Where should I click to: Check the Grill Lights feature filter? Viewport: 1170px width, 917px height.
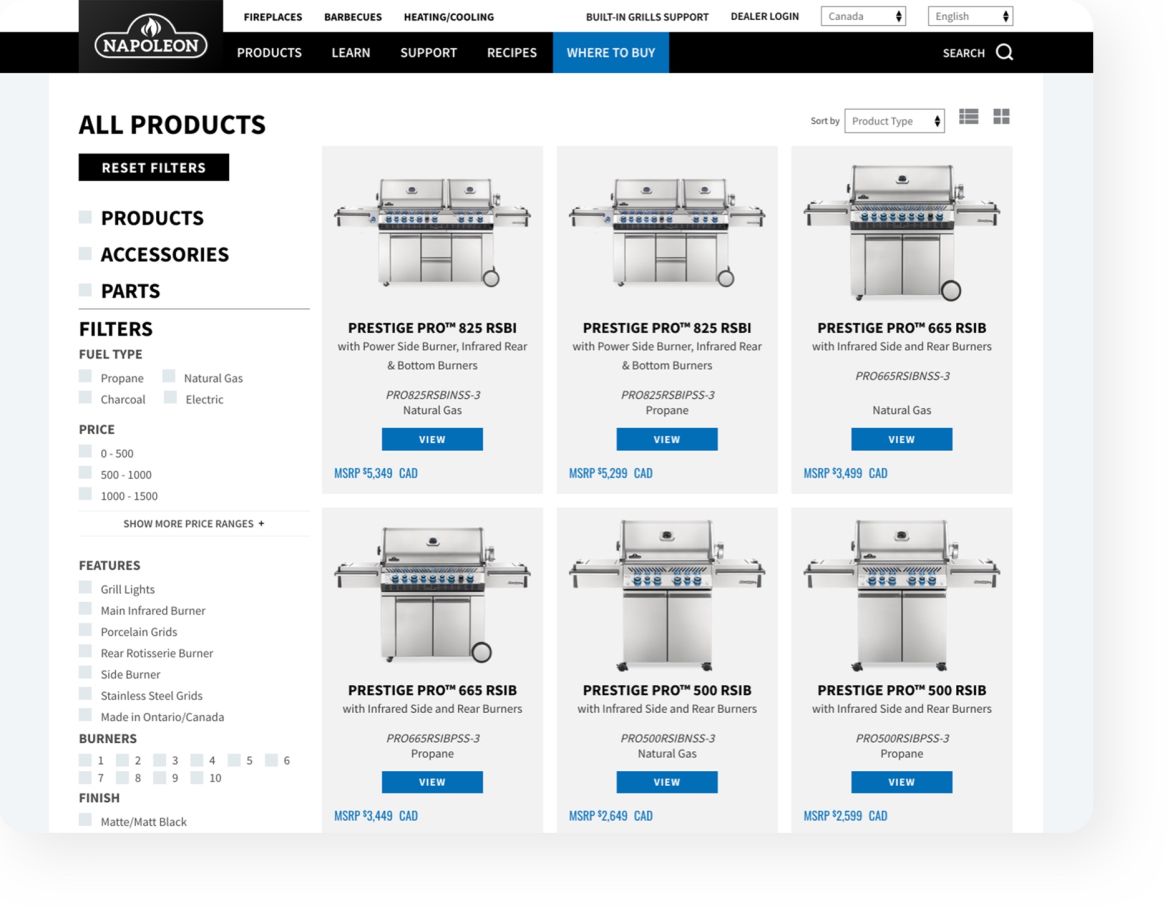[85, 588]
